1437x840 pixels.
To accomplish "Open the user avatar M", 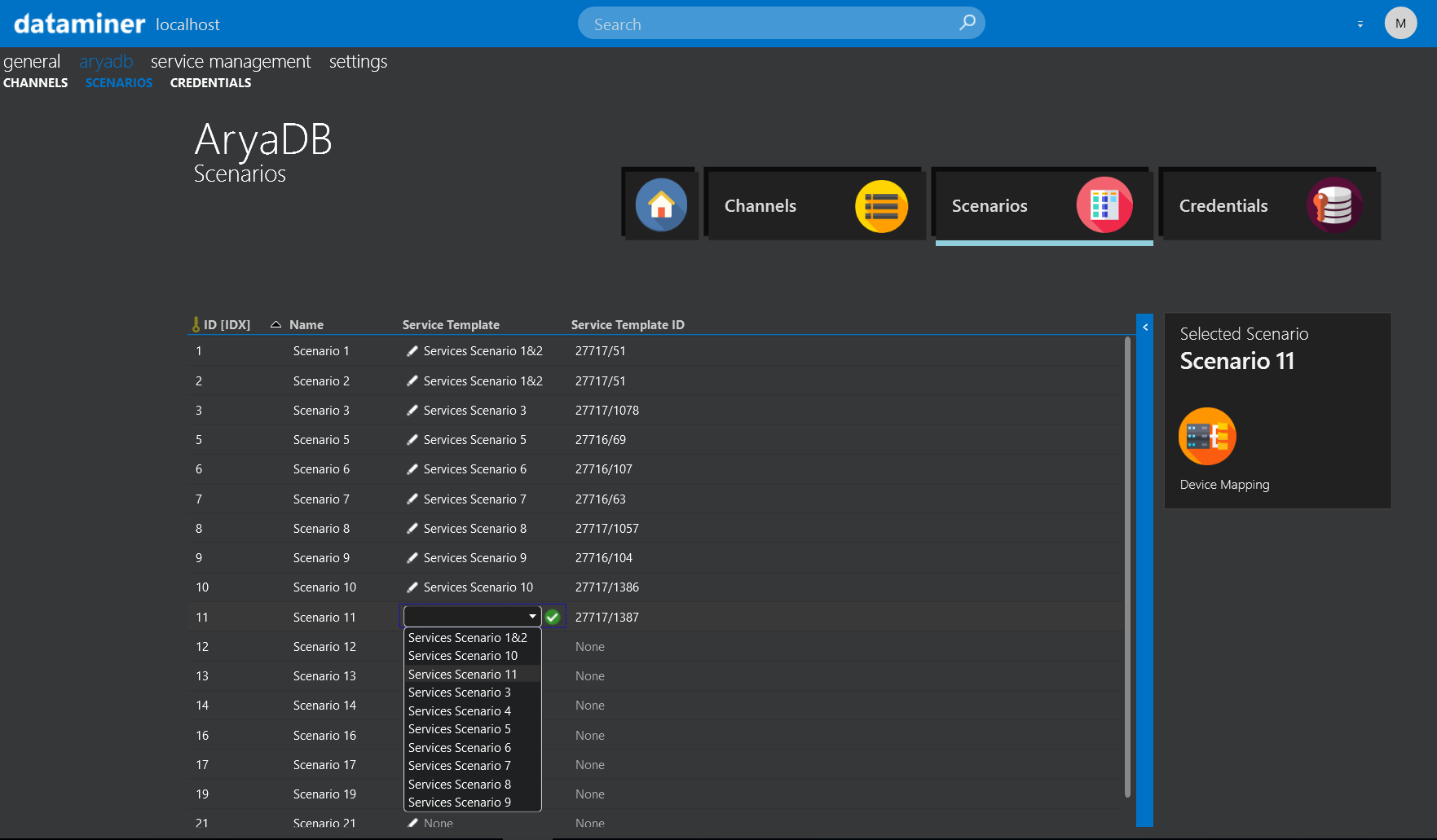I will 1400,23.
